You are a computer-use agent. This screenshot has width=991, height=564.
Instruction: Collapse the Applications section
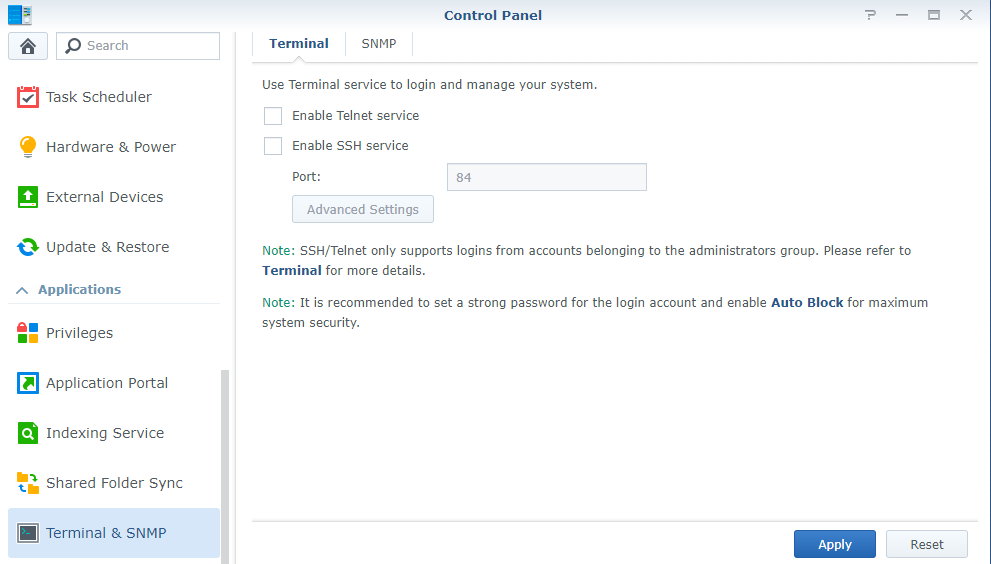pyautogui.click(x=22, y=290)
